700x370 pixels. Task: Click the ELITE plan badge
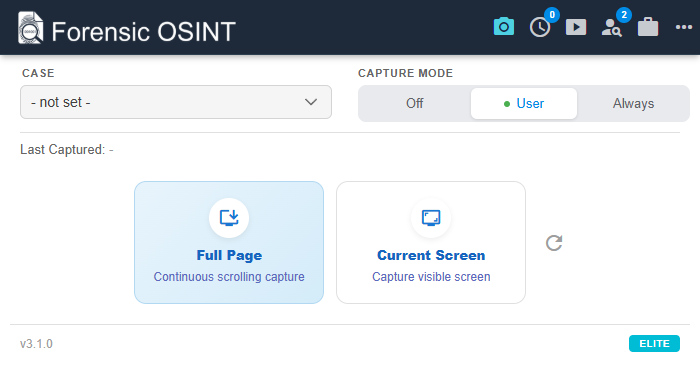[654, 344]
